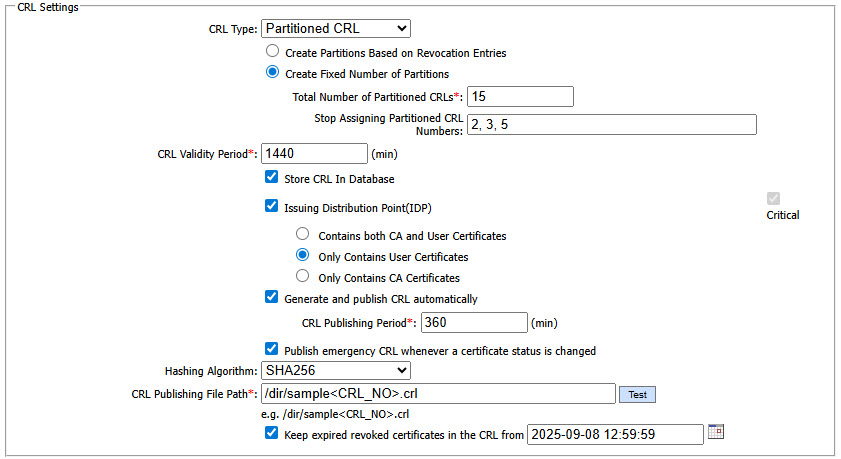
Task: Disable Generate and publish CRL automatically
Action: pos(271,297)
